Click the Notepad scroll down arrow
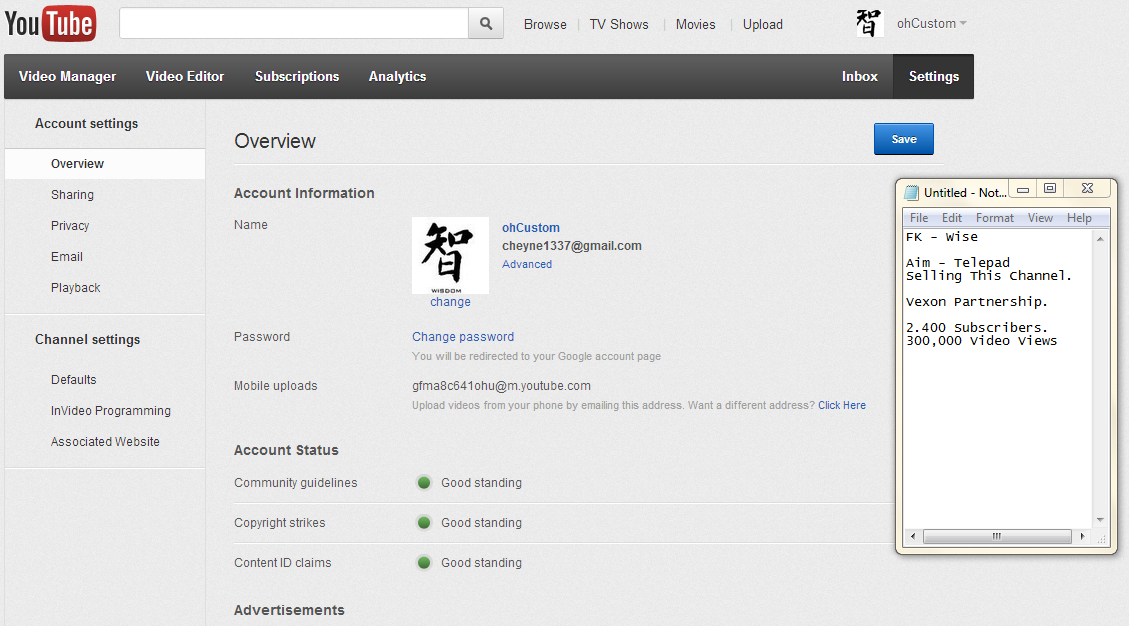 [1100, 520]
